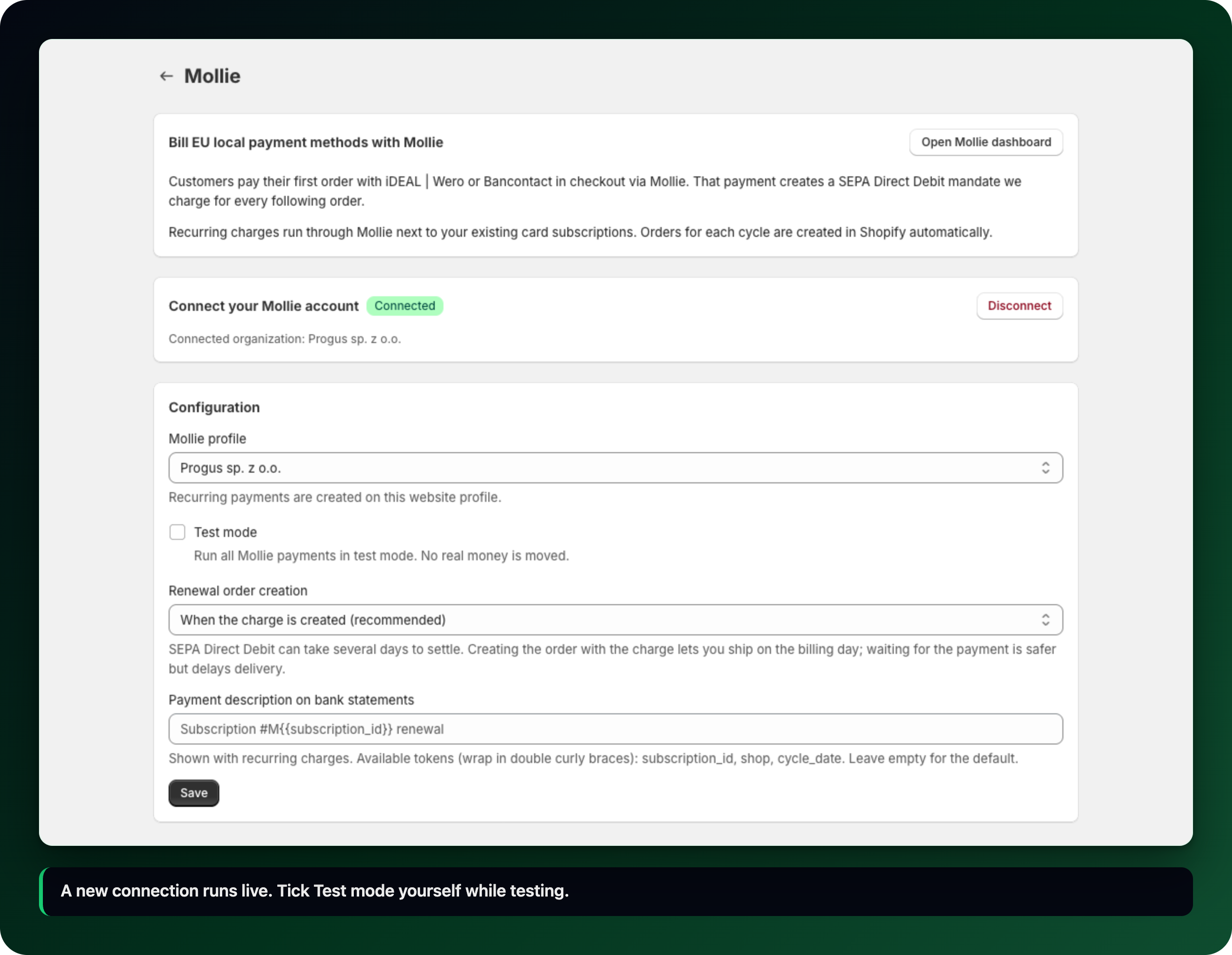Image resolution: width=1232 pixels, height=955 pixels.
Task: Click 'Bill EU local payment methods with Mollie' heading
Action: pos(306,142)
